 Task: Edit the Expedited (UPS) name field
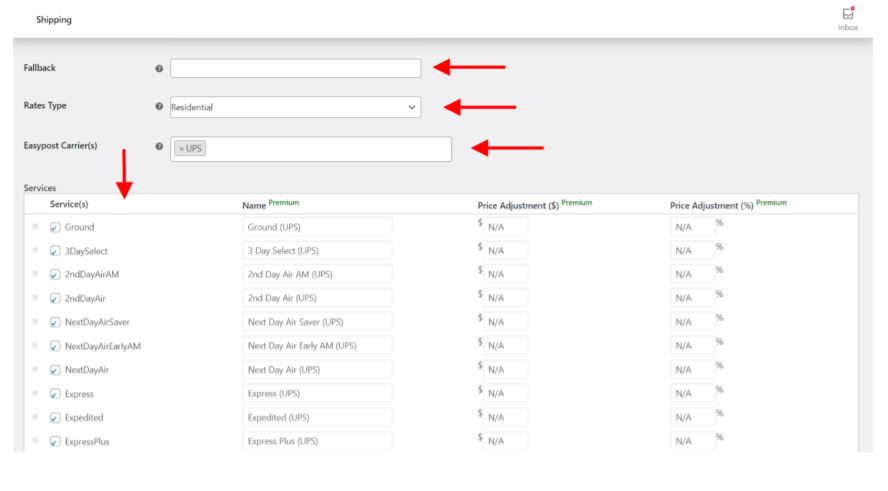pos(317,417)
